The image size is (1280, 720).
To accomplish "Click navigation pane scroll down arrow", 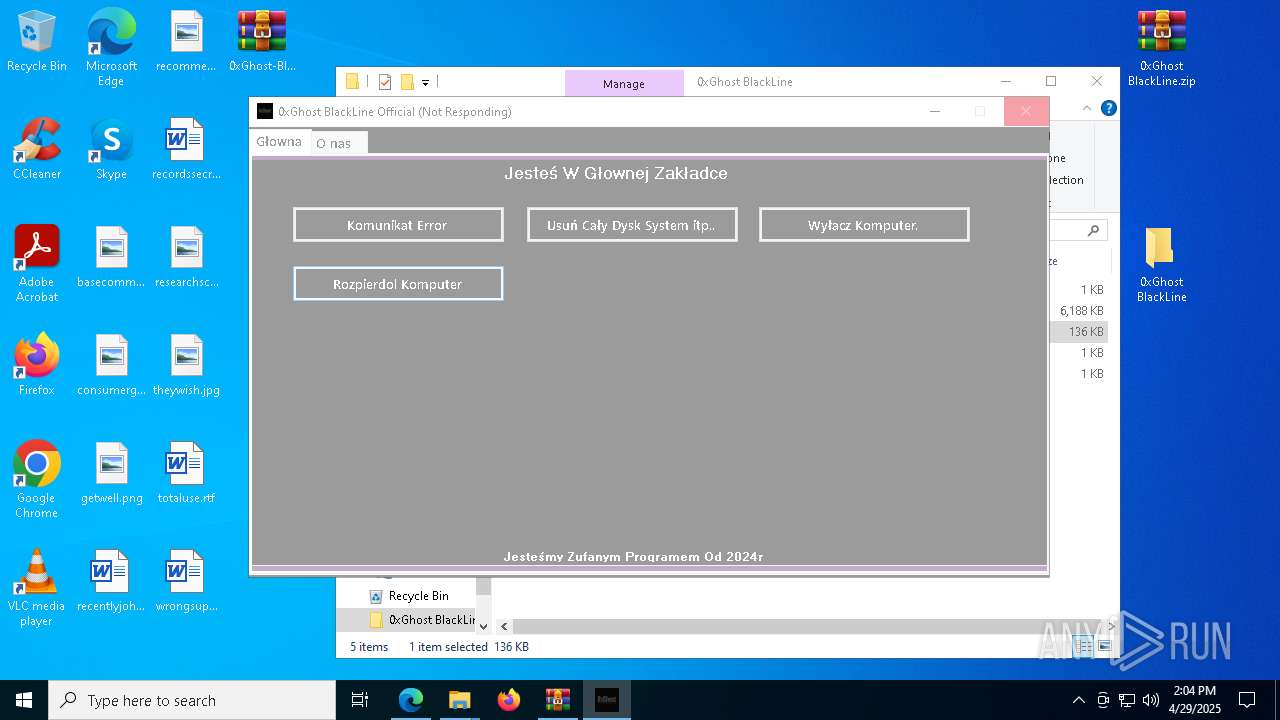I will 483,626.
